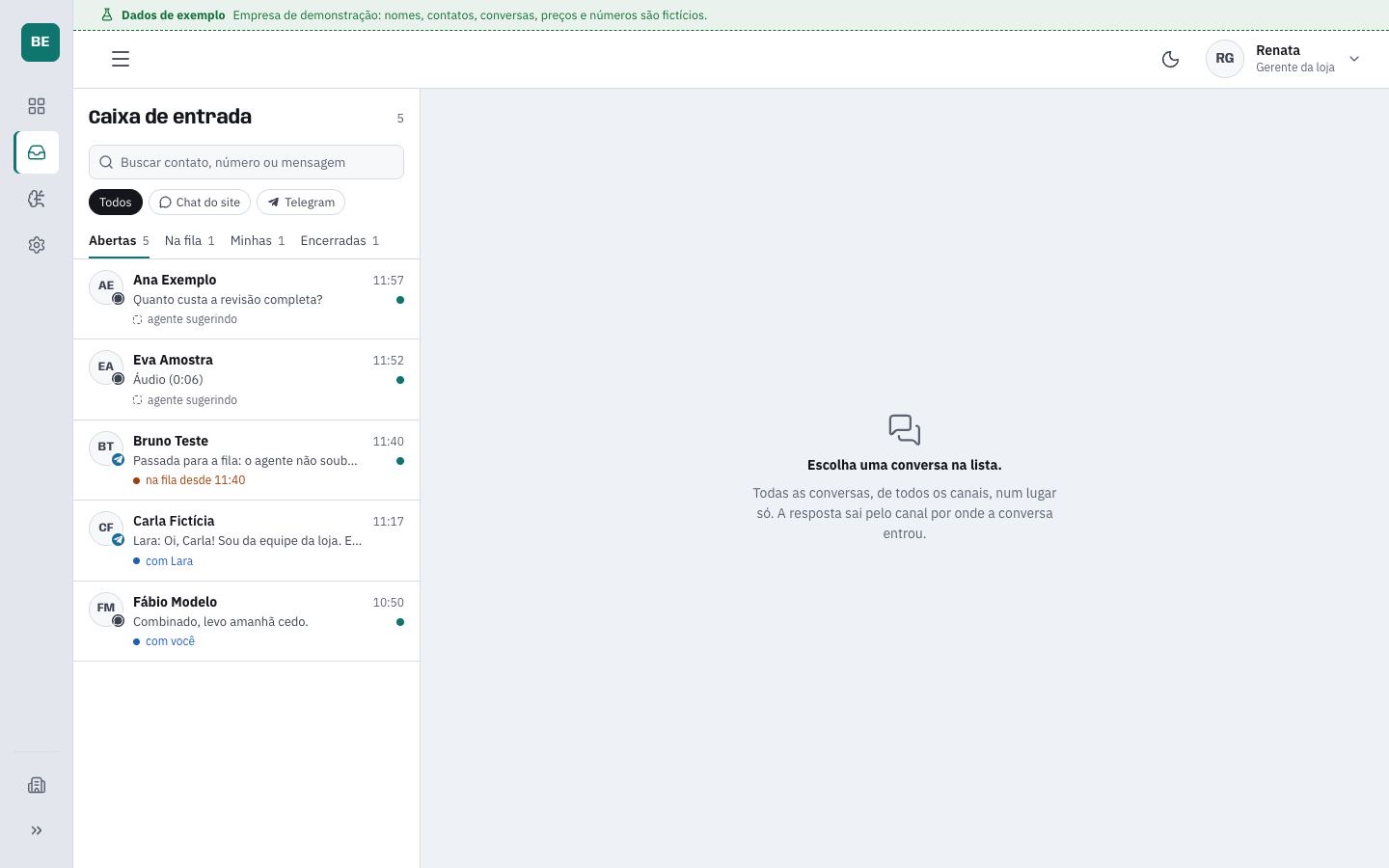Screen dimensions: 1389x868
Task: Open the Renata account dropdown chevron
Action: point(1354,59)
